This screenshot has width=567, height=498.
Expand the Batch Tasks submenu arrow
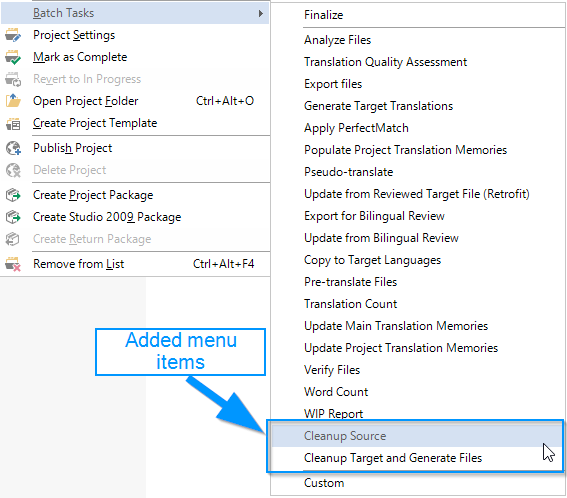click(261, 13)
